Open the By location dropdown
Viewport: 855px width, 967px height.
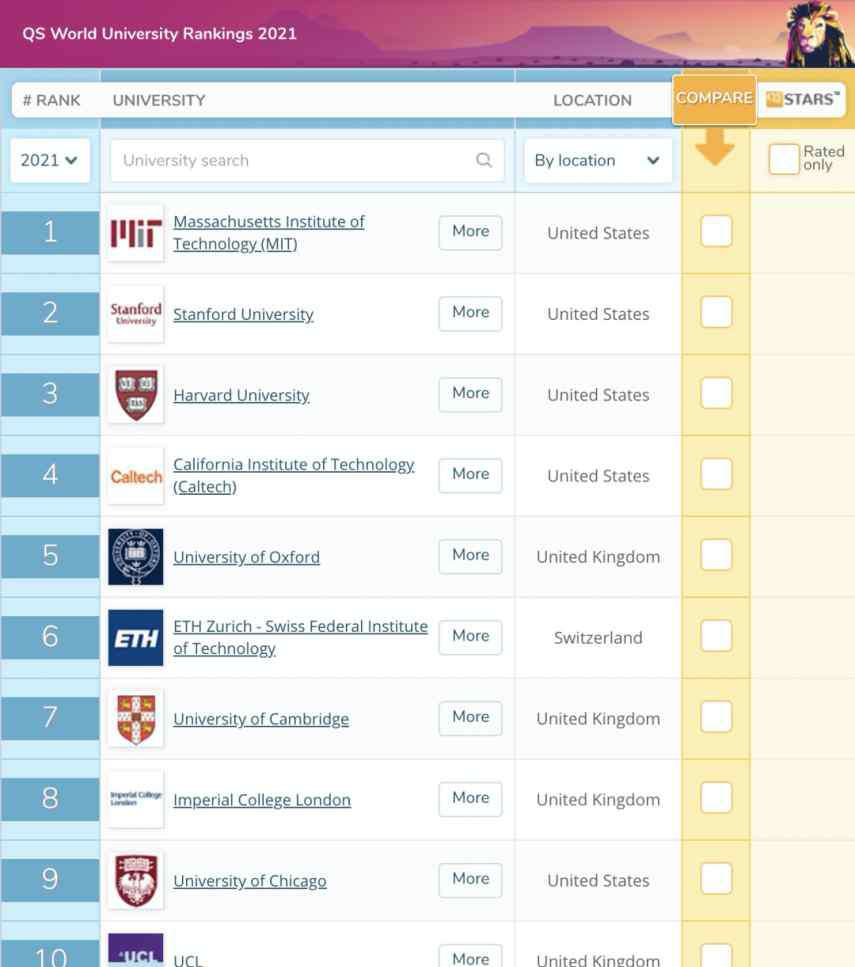(x=598, y=160)
